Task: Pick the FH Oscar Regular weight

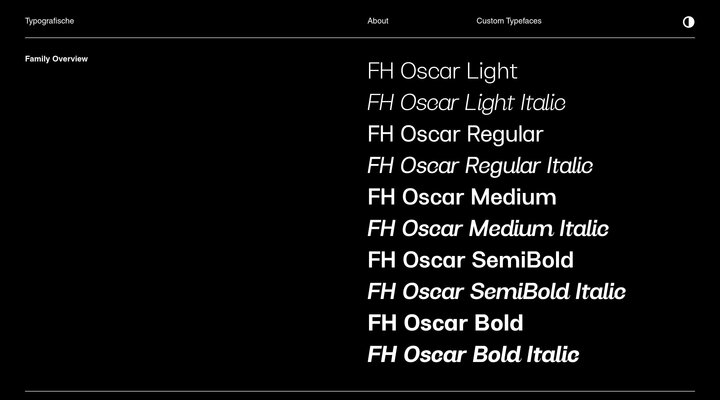Action: pos(455,134)
